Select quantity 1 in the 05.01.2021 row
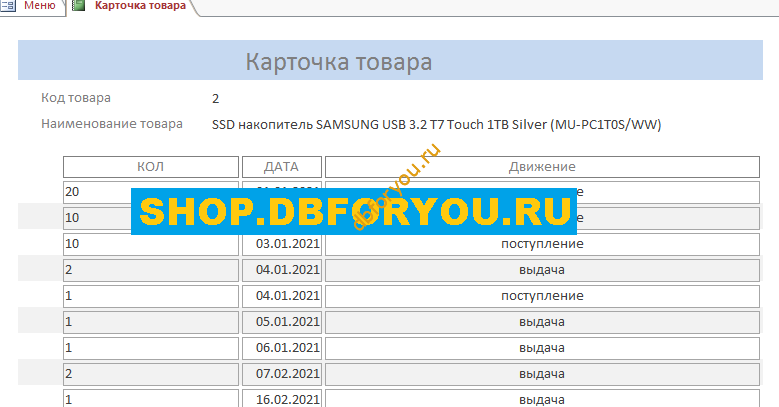 coord(151,322)
